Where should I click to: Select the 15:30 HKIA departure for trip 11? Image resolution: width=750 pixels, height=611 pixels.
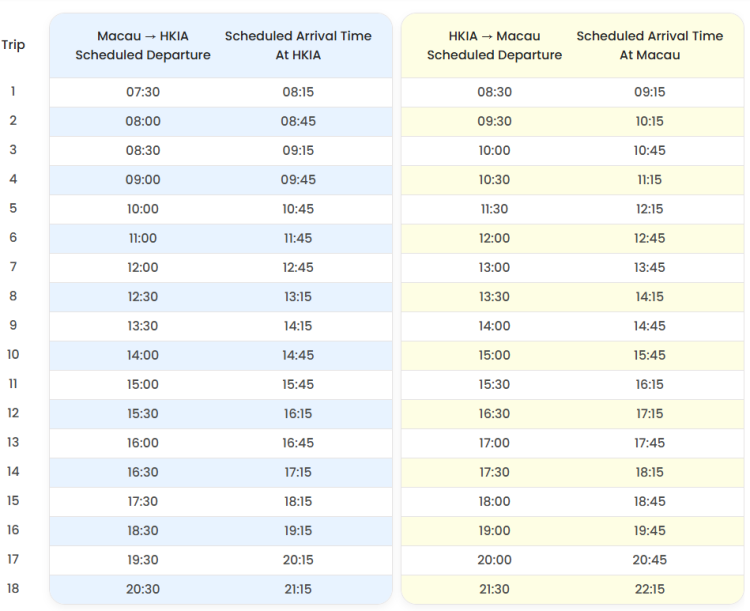[494, 384]
